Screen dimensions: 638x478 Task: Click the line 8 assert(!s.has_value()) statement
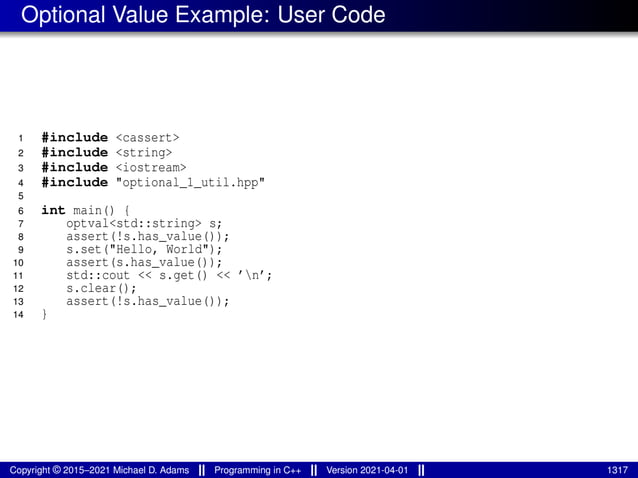coord(148,236)
